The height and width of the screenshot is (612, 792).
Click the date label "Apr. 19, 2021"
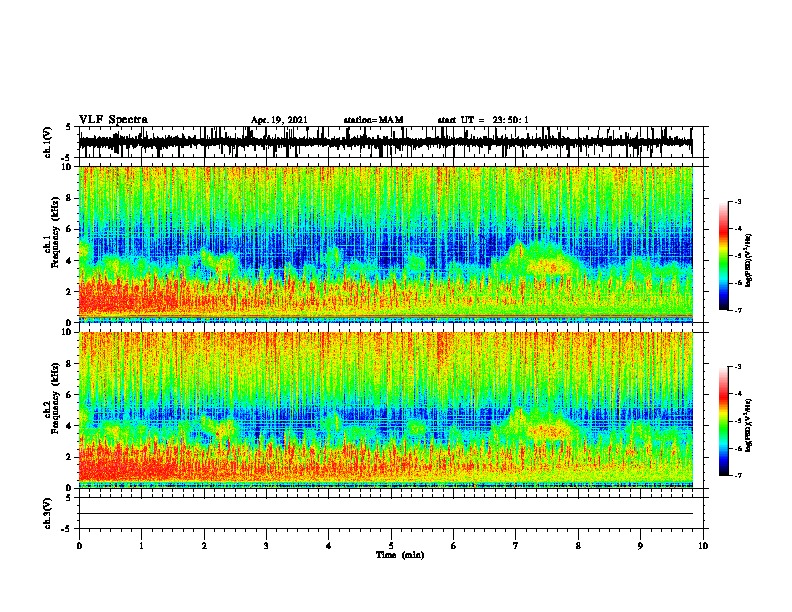(x=279, y=120)
